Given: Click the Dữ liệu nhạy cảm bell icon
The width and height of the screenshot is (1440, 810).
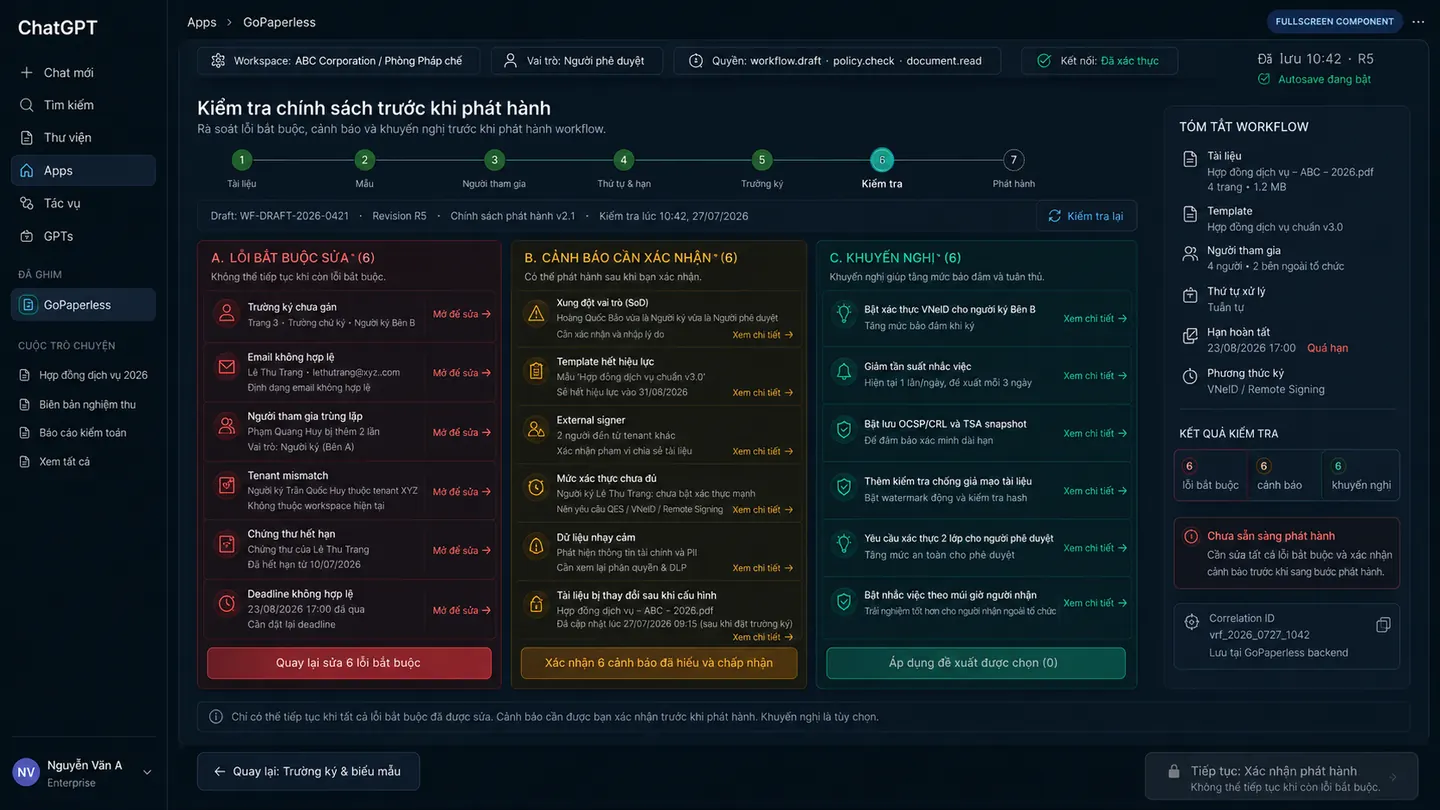Looking at the screenshot, I should 537,545.
